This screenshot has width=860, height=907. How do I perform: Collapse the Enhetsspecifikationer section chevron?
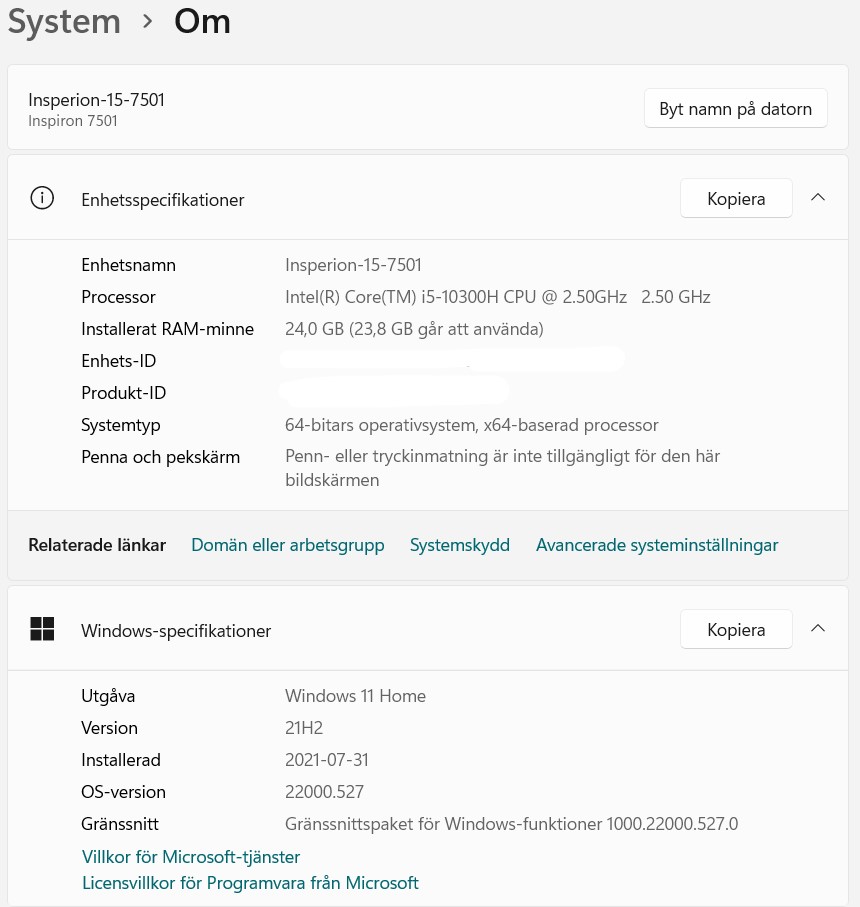pos(818,198)
